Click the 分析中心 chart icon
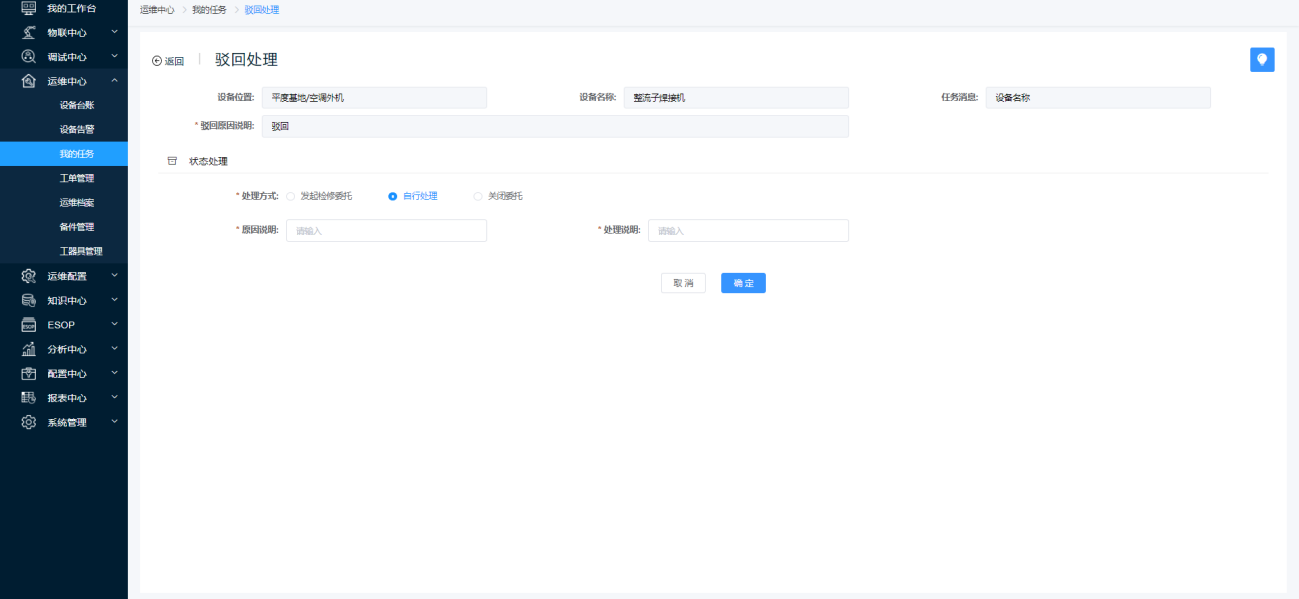This screenshot has width=1299, height=599. point(29,349)
